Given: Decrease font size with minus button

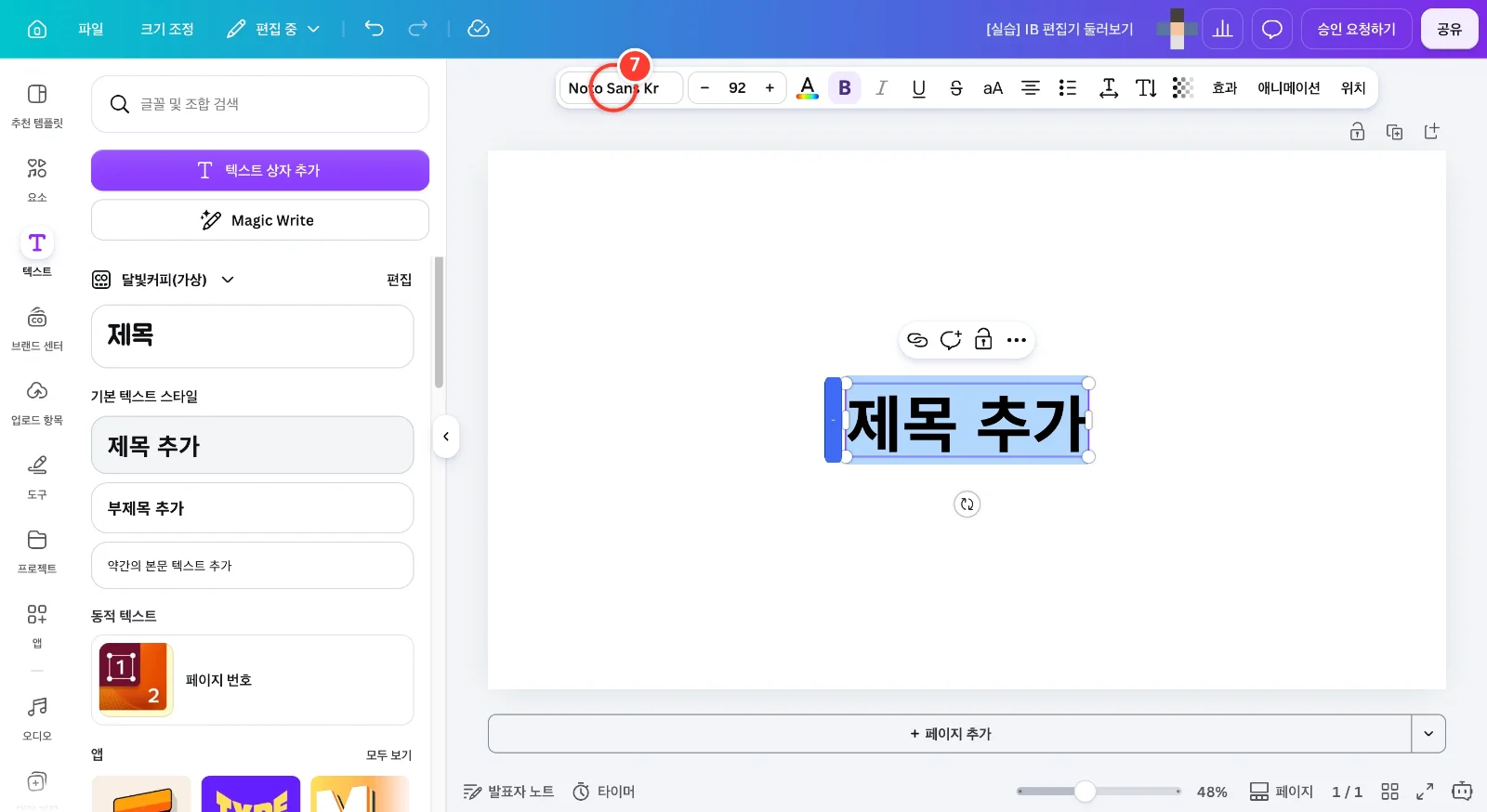Looking at the screenshot, I should point(704,88).
